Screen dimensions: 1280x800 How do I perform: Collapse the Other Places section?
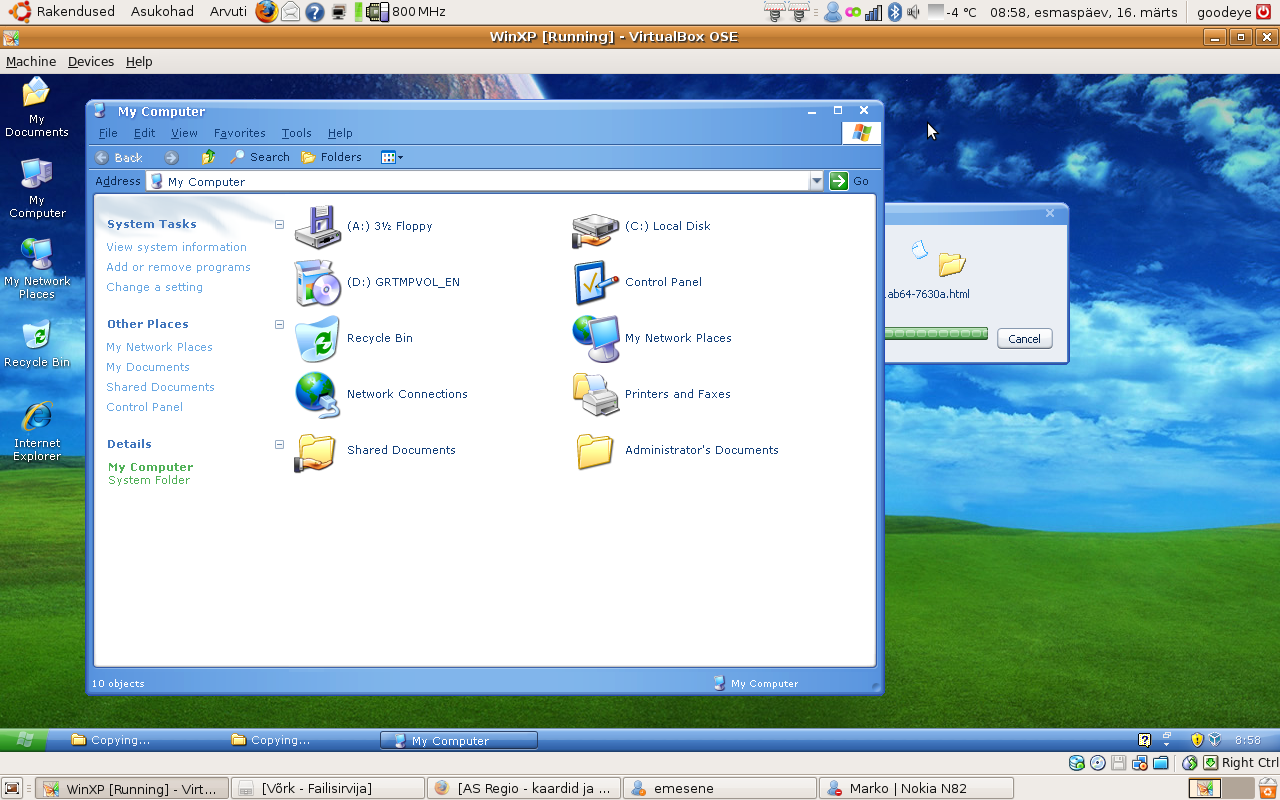coord(280,324)
